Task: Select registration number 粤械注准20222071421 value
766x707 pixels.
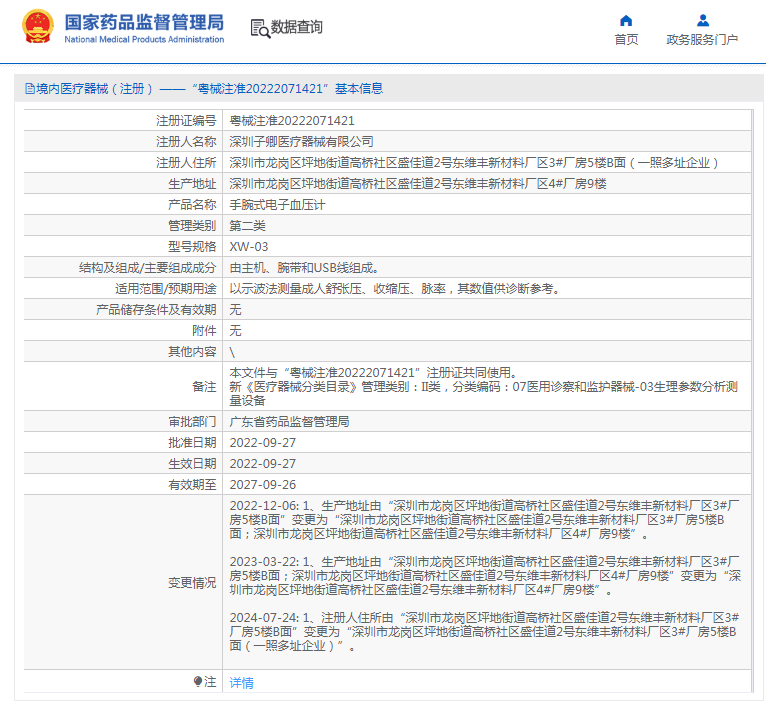Action: point(292,121)
